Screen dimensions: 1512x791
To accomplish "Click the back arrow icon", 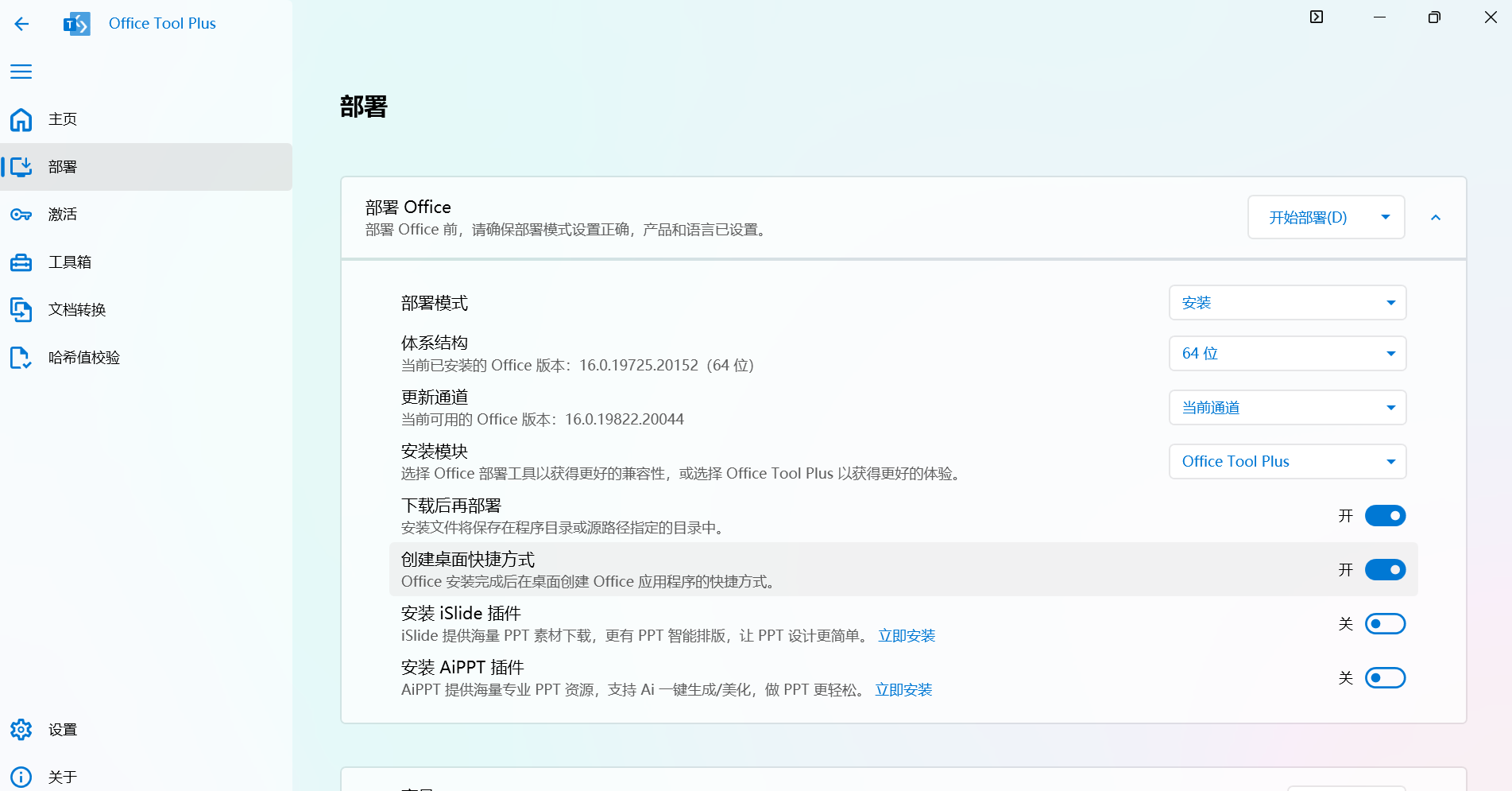I will [x=21, y=24].
